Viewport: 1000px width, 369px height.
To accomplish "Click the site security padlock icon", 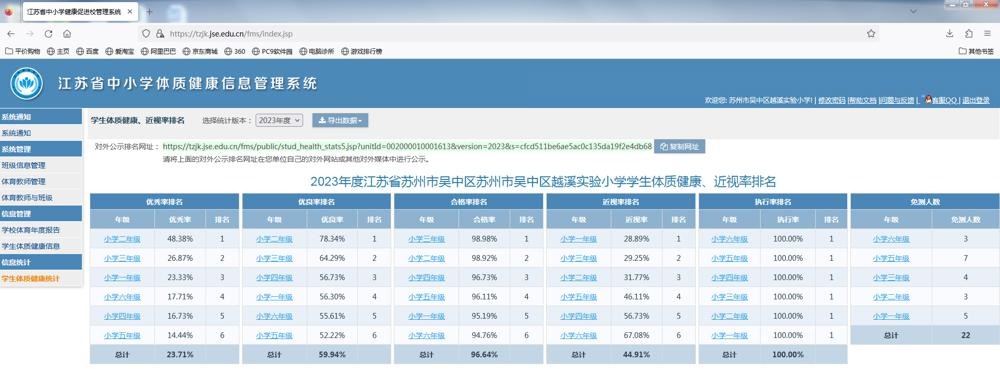I will [159, 34].
